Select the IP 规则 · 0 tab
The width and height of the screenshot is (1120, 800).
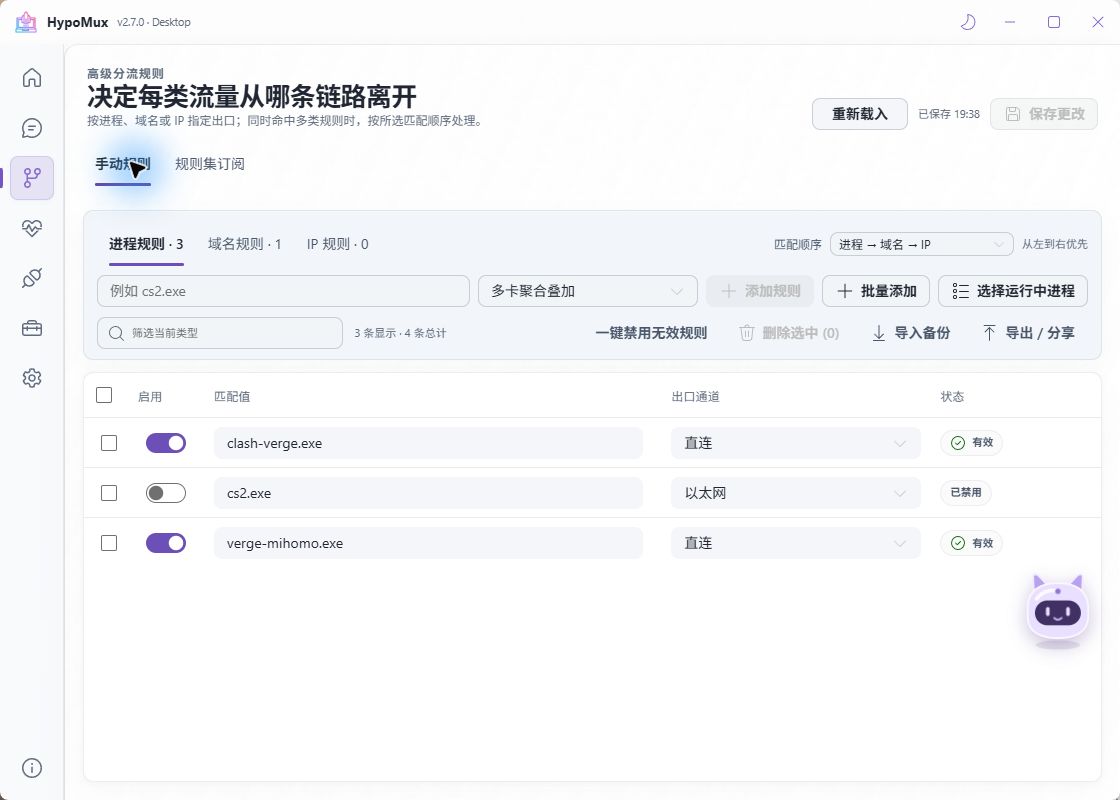tap(337, 244)
